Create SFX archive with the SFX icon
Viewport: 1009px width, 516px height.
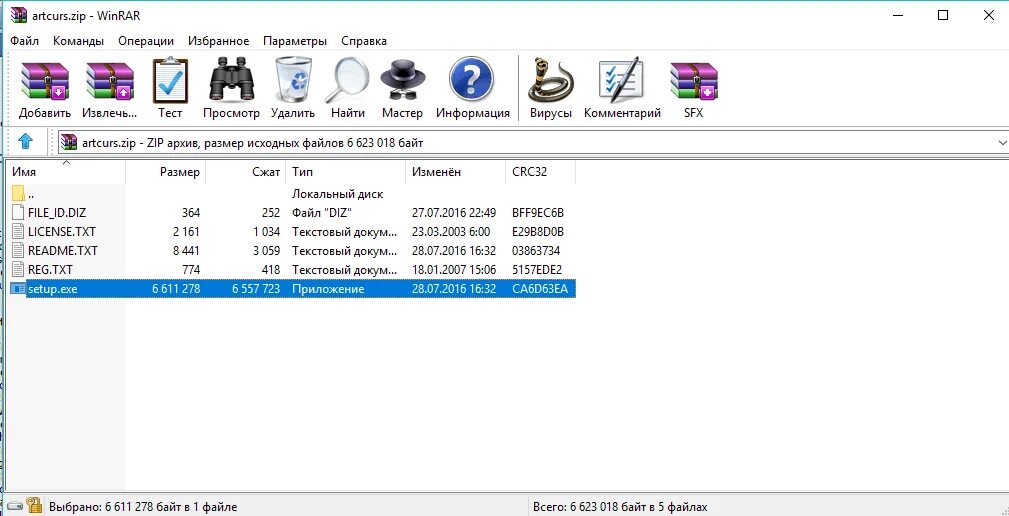pyautogui.click(x=694, y=80)
